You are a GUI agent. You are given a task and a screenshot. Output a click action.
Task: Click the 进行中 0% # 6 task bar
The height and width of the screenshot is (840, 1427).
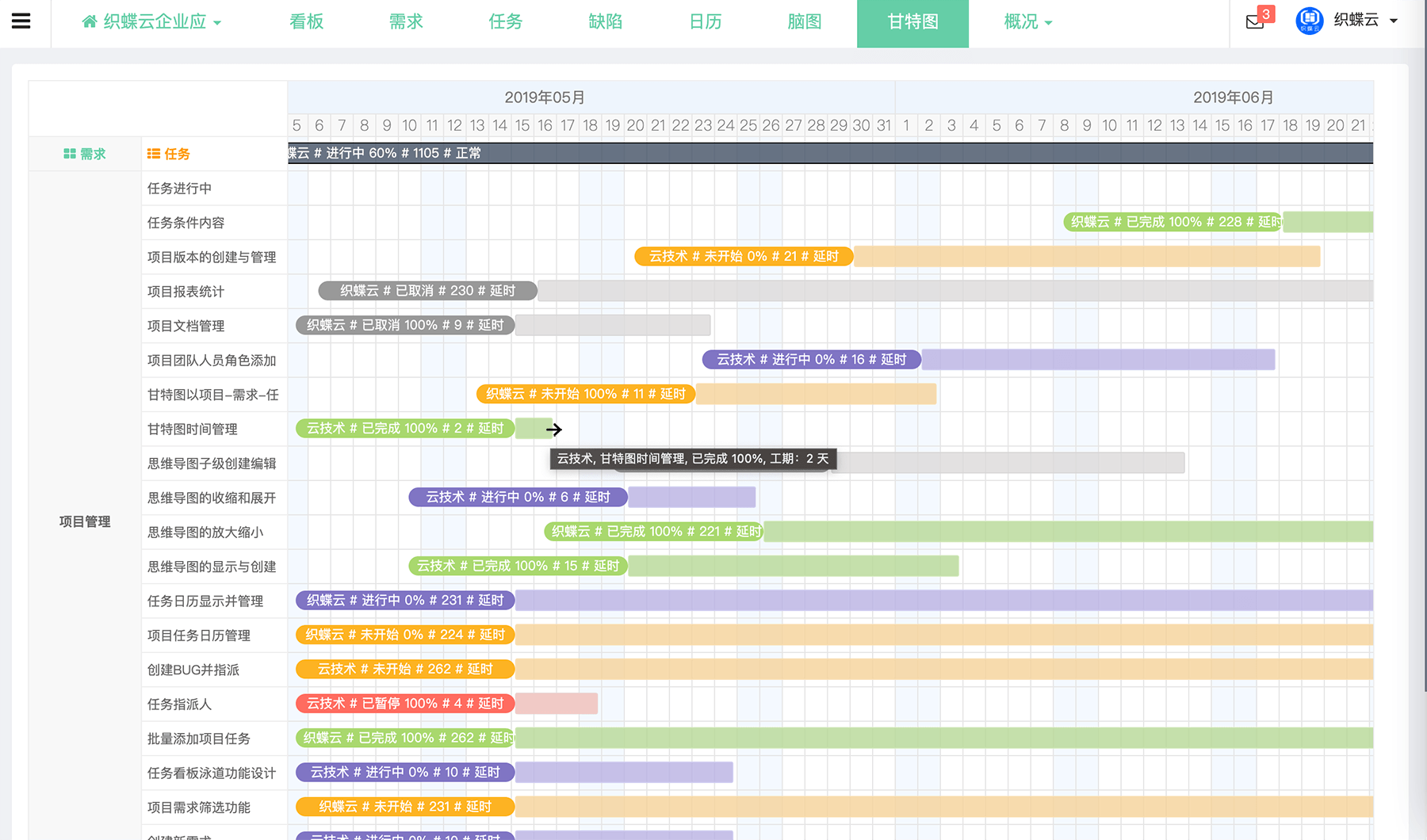click(x=518, y=497)
